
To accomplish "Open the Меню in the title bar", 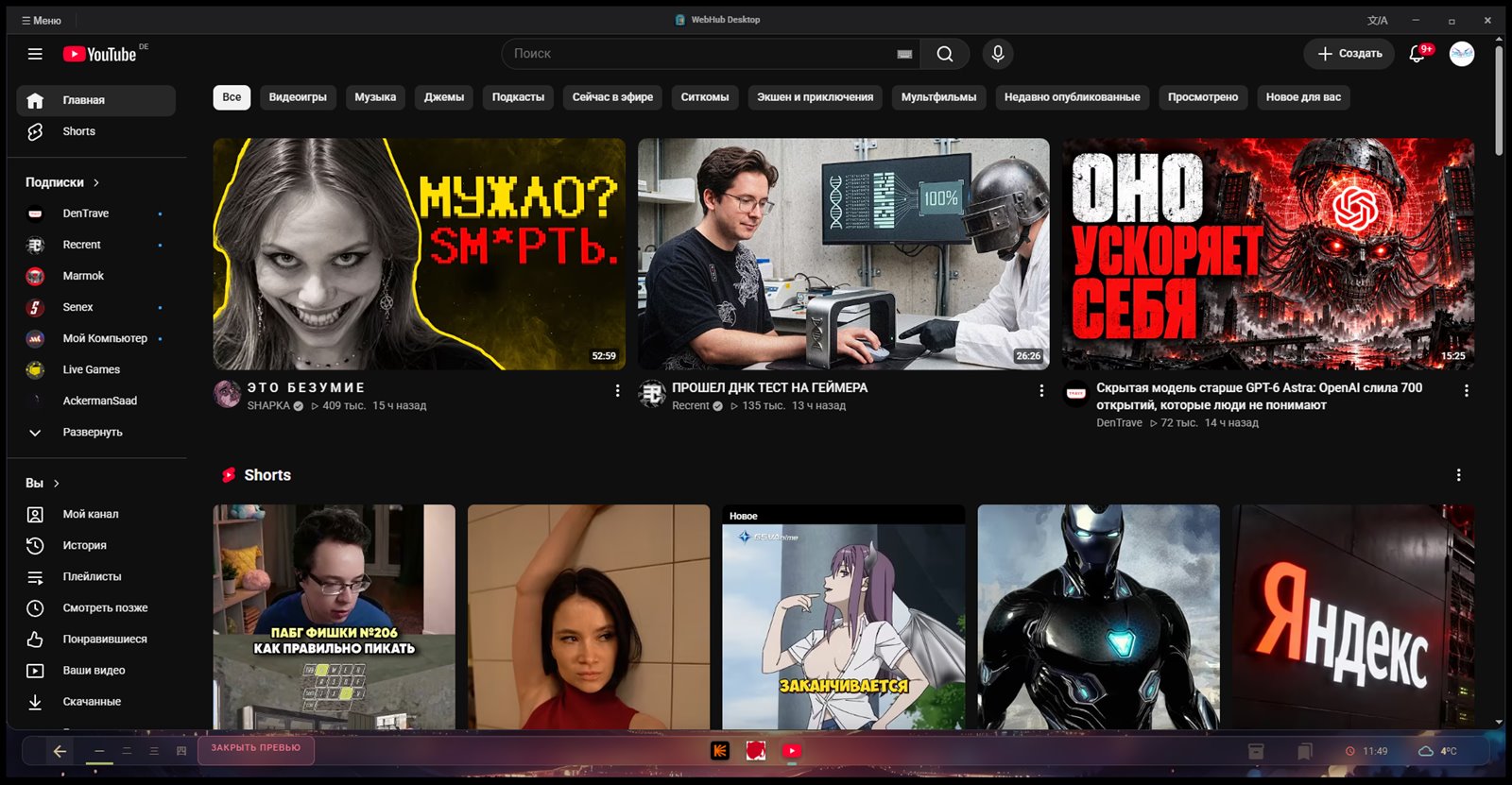I will pyautogui.click(x=42, y=20).
